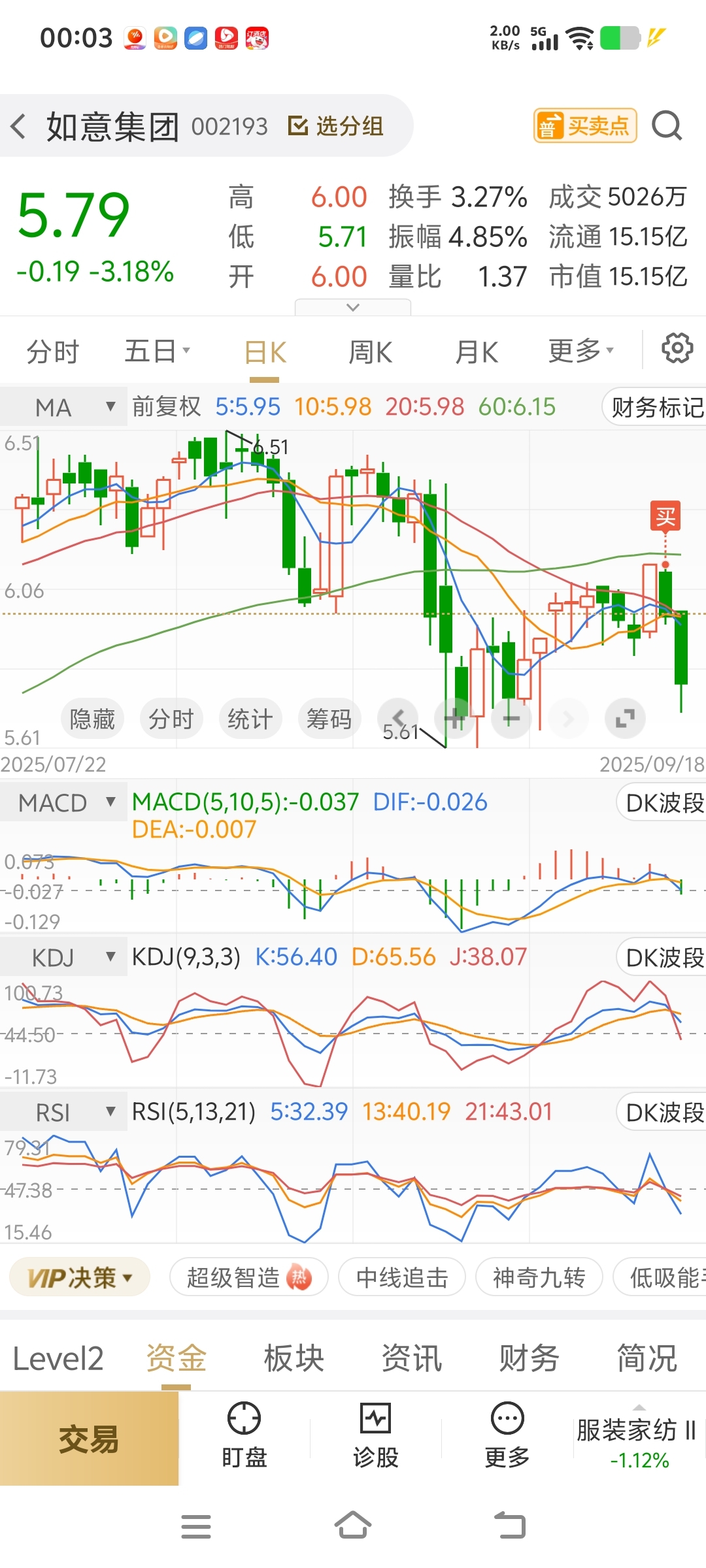This screenshot has width=706, height=1568.
Task: Tap the red 买 signal marker on chart
Action: coord(665,517)
